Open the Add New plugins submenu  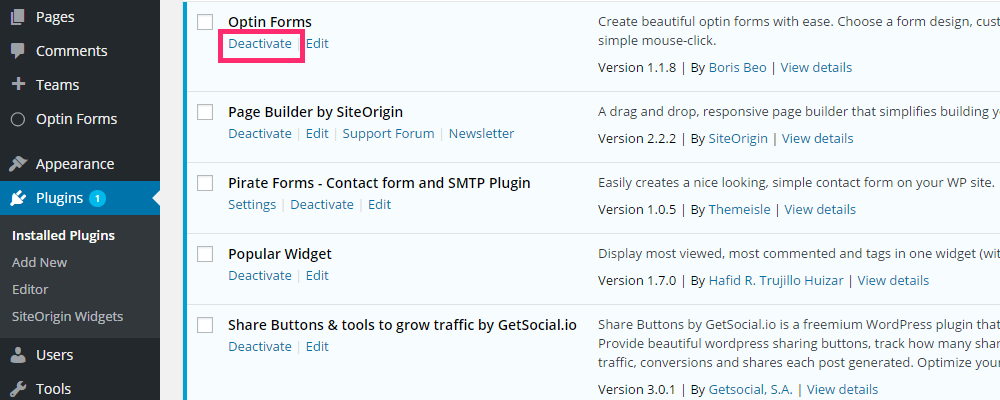point(40,262)
